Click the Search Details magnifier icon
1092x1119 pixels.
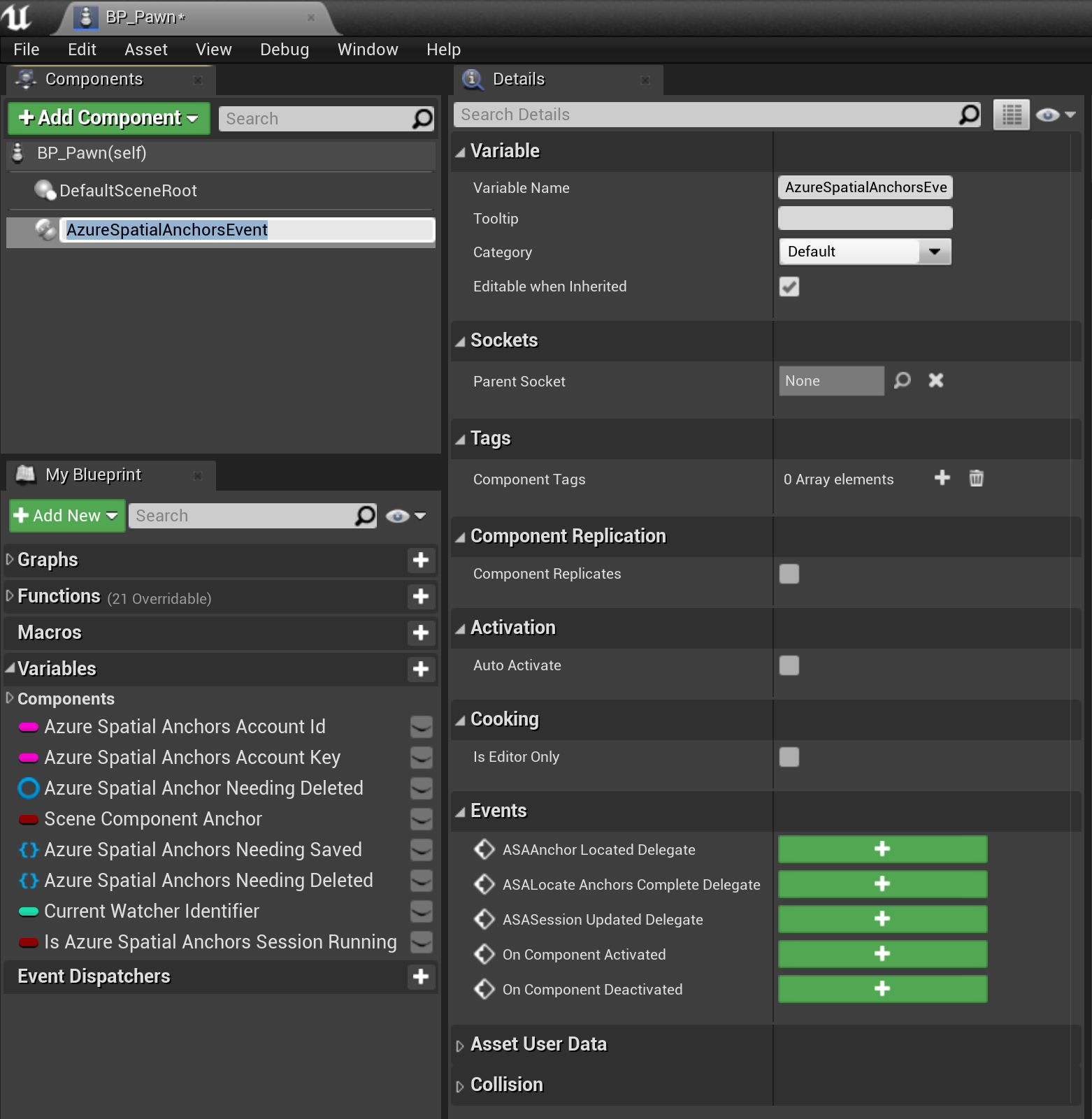969,115
